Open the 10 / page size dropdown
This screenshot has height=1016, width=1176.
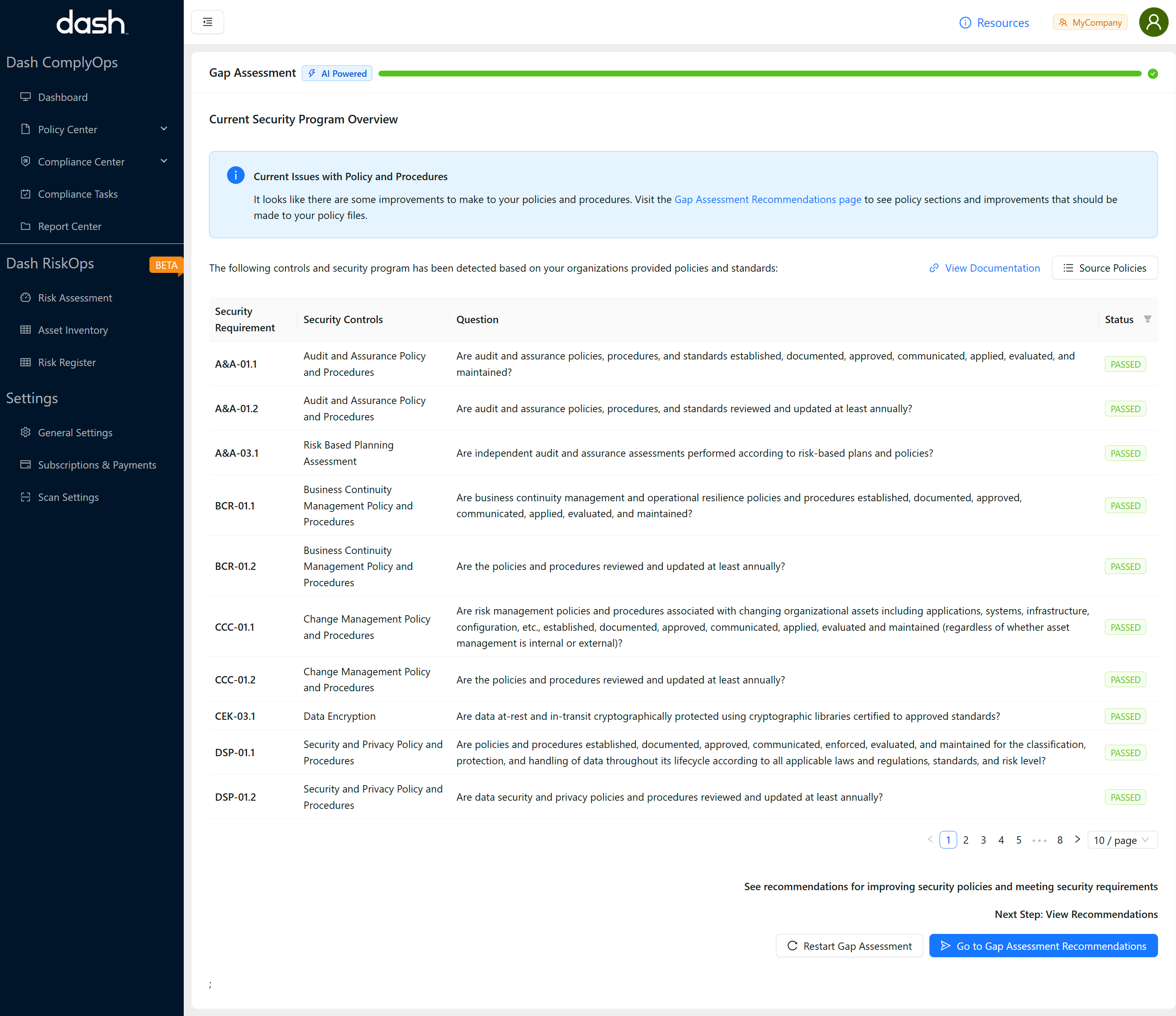pyautogui.click(x=1122, y=840)
